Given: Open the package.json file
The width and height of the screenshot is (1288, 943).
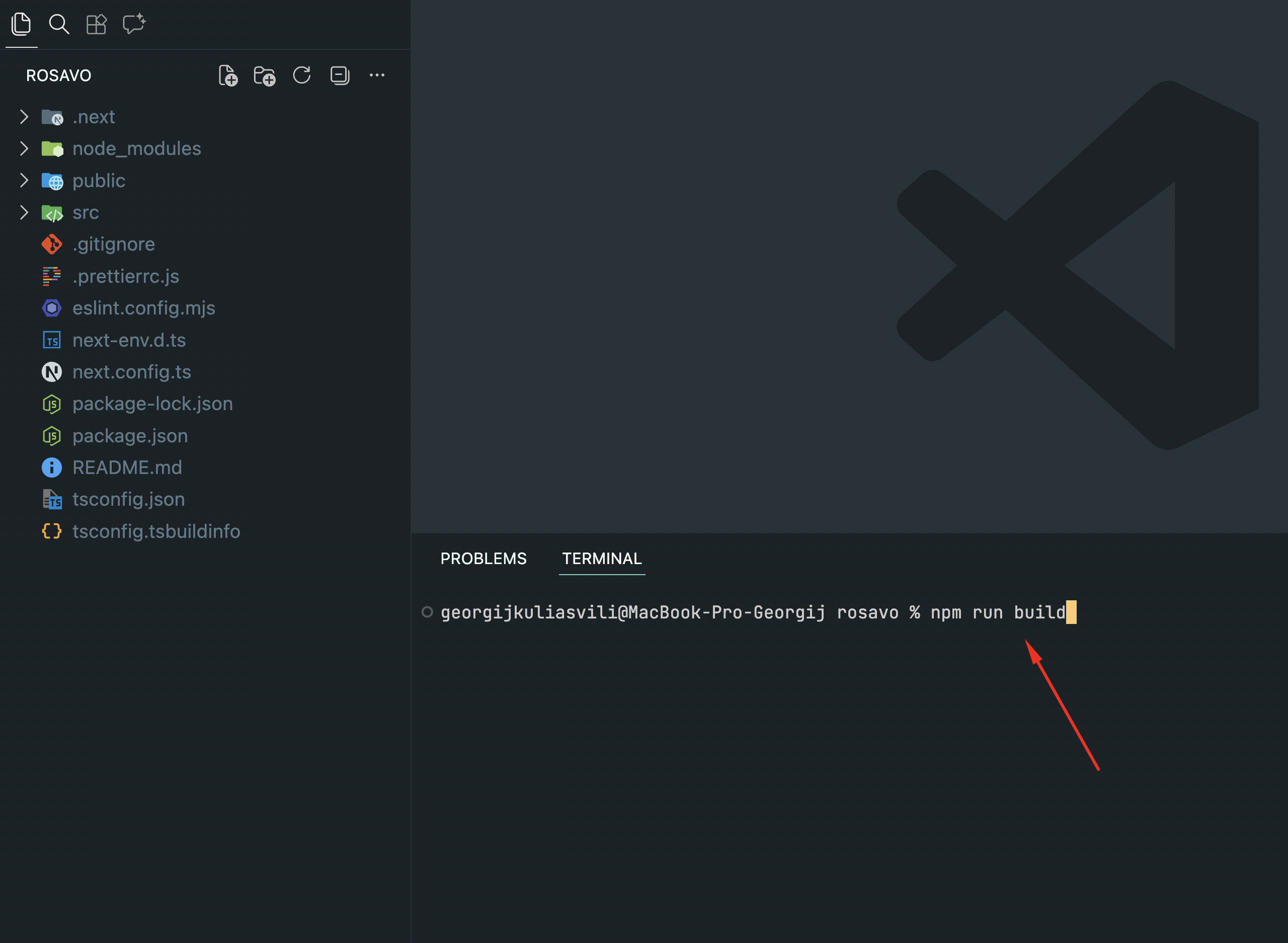Looking at the screenshot, I should [130, 436].
